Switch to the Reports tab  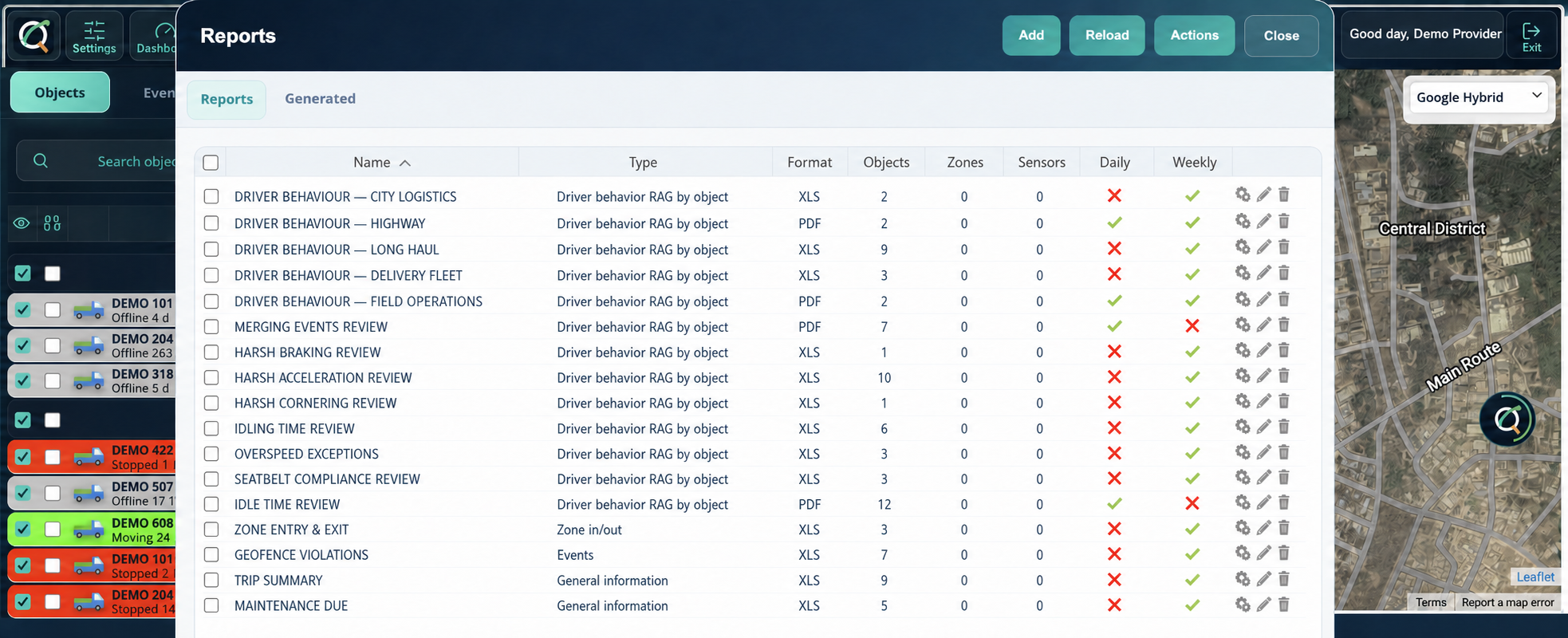227,99
